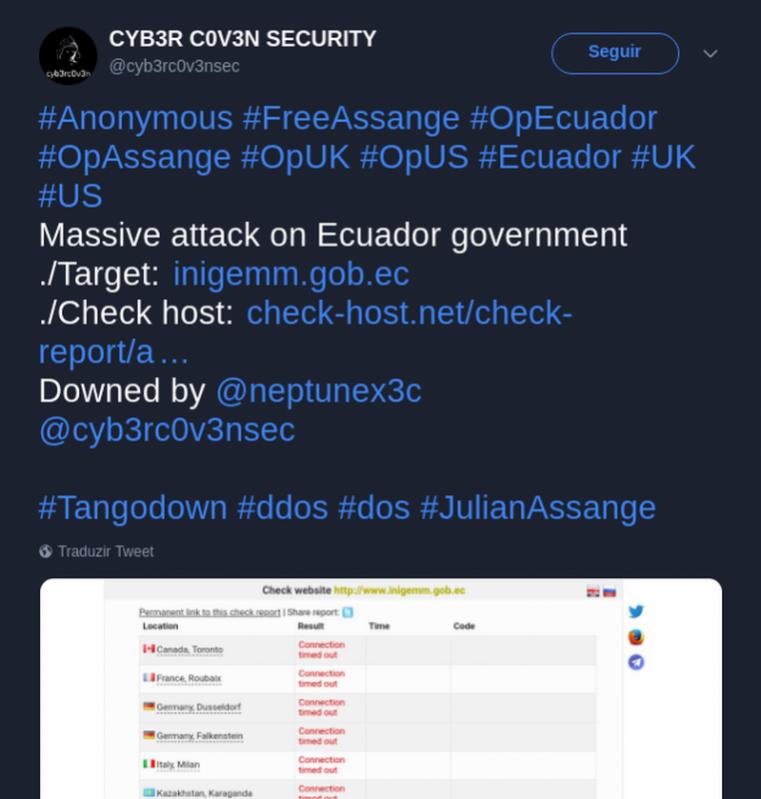The width and height of the screenshot is (761, 799).
Task: Open the tweet options chevron menu
Action: tap(710, 53)
